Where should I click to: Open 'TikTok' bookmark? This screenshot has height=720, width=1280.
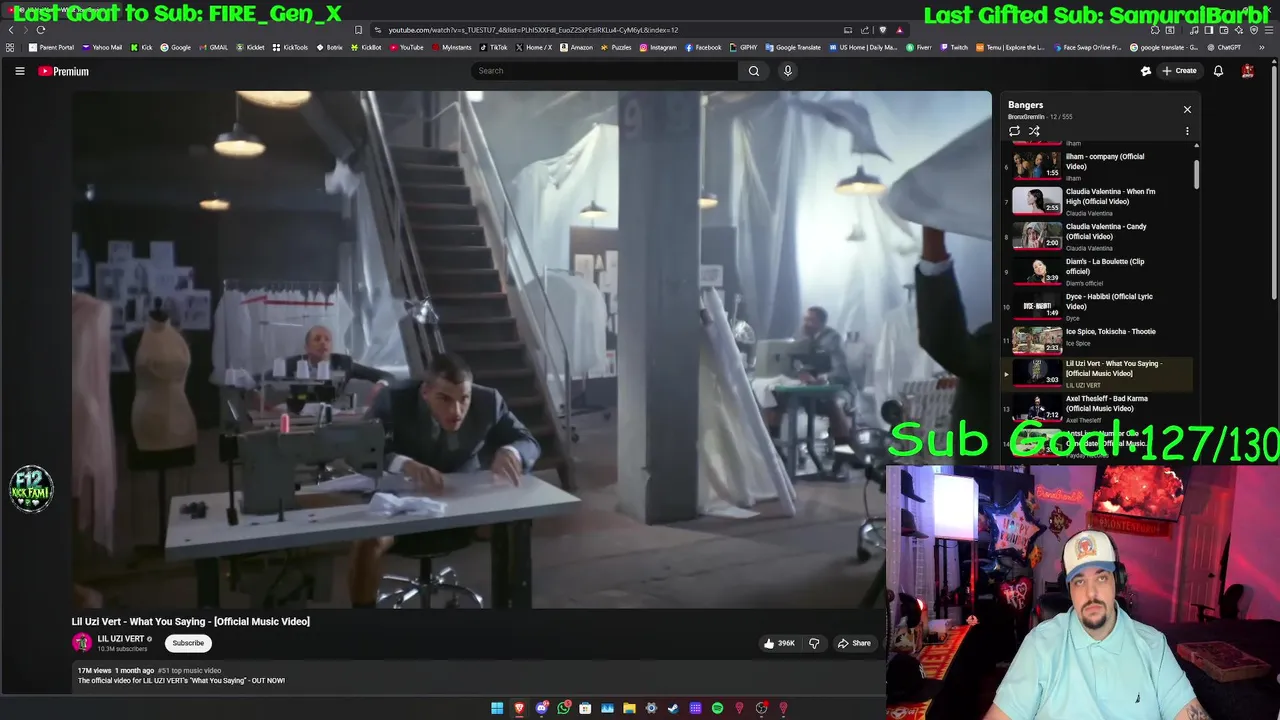pos(494,47)
